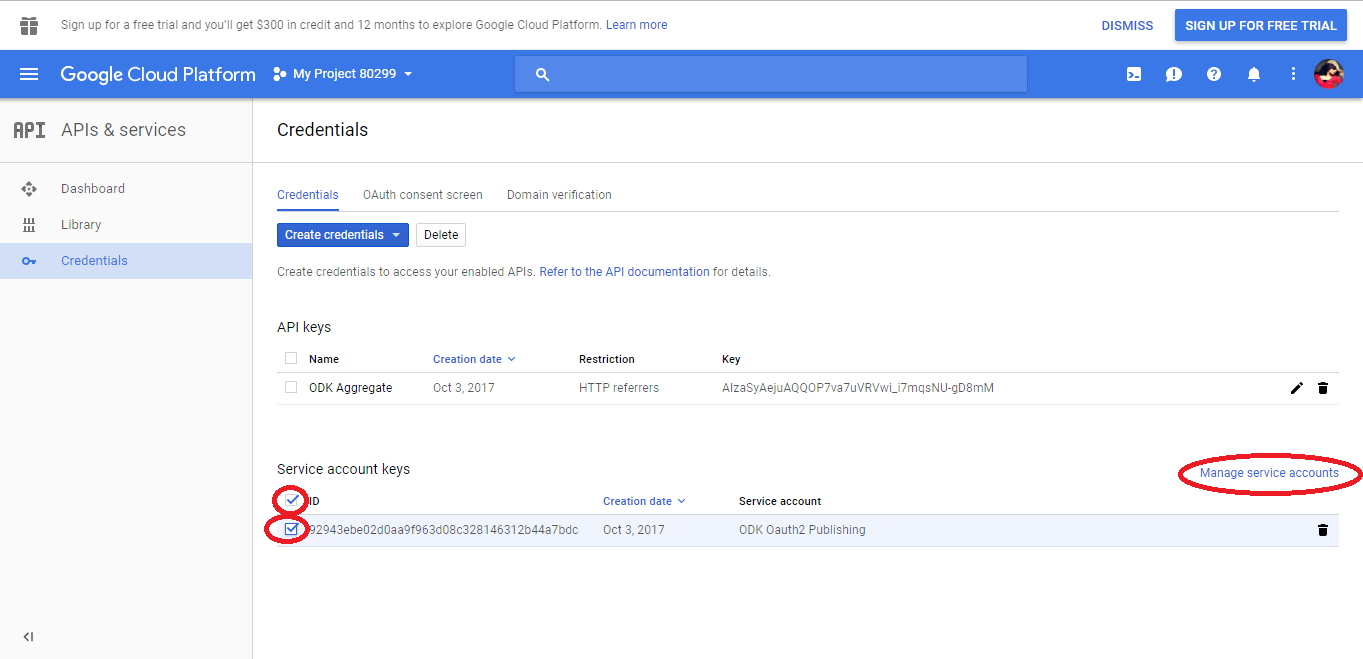1363x659 pixels.
Task: Uncheck the service account key row checkbox
Action: 291,529
